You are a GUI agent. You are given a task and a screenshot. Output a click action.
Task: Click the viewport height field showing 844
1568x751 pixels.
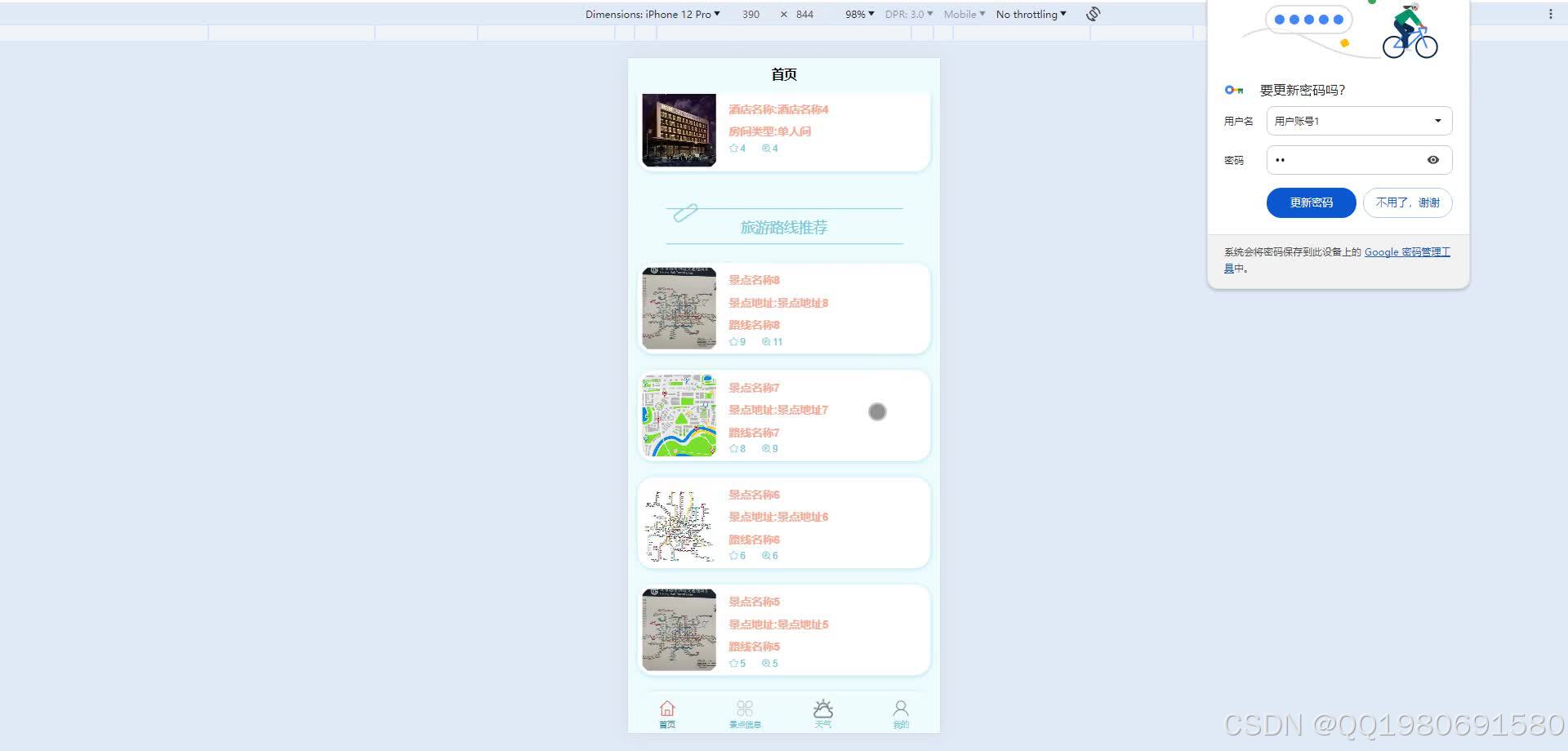click(805, 14)
